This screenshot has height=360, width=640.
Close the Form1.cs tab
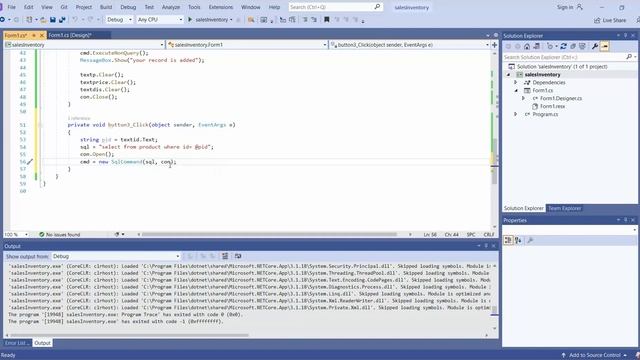point(41,36)
